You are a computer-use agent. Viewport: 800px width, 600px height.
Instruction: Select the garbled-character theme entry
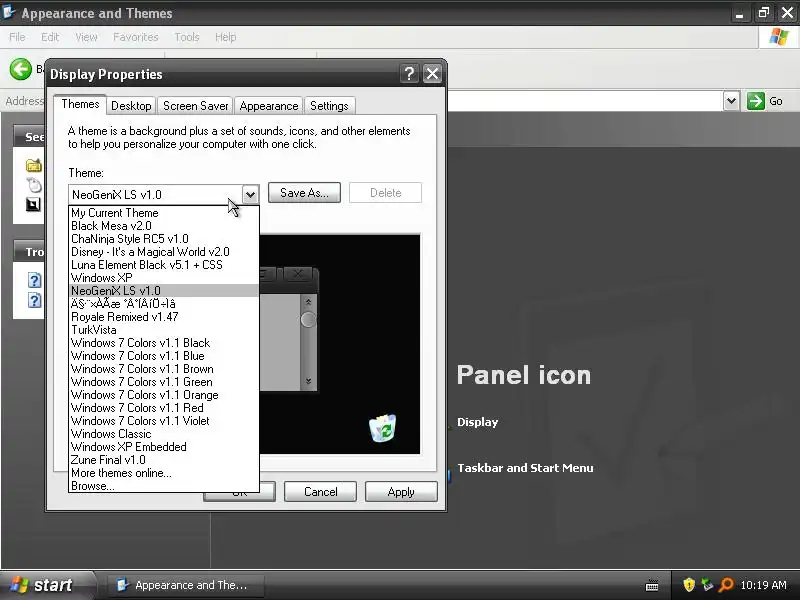[163, 304]
